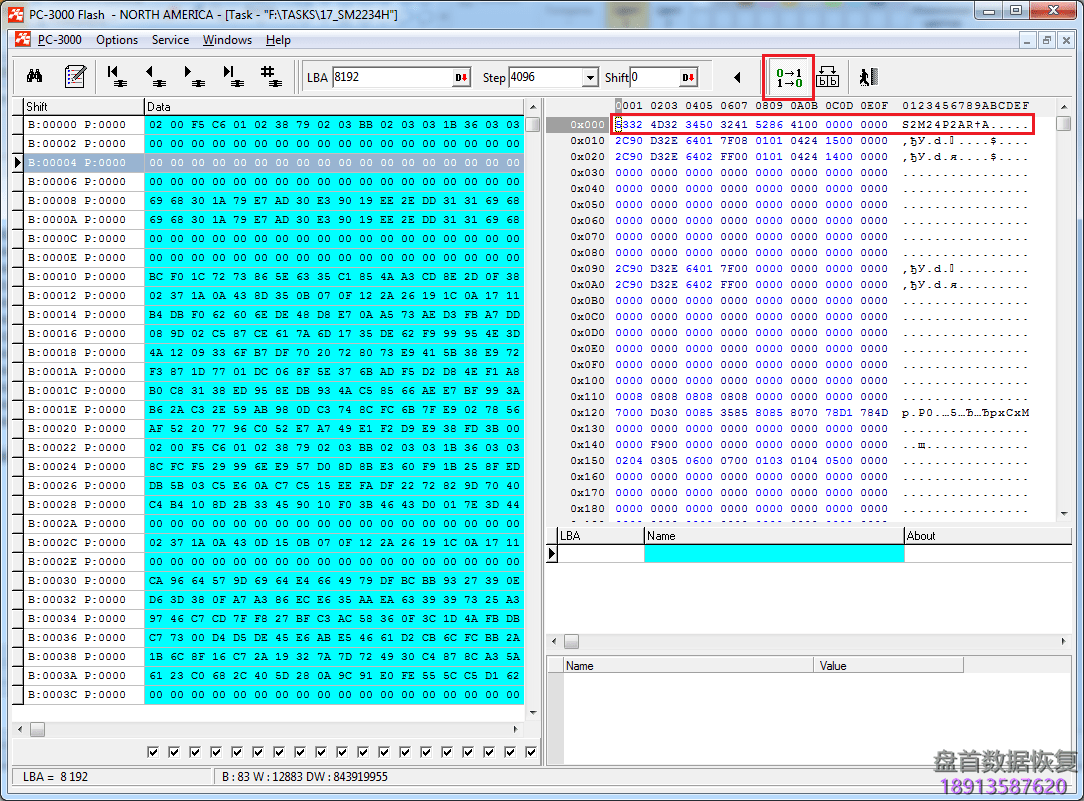Open the Service menu
The width and height of the screenshot is (1084, 801).
coord(170,40)
